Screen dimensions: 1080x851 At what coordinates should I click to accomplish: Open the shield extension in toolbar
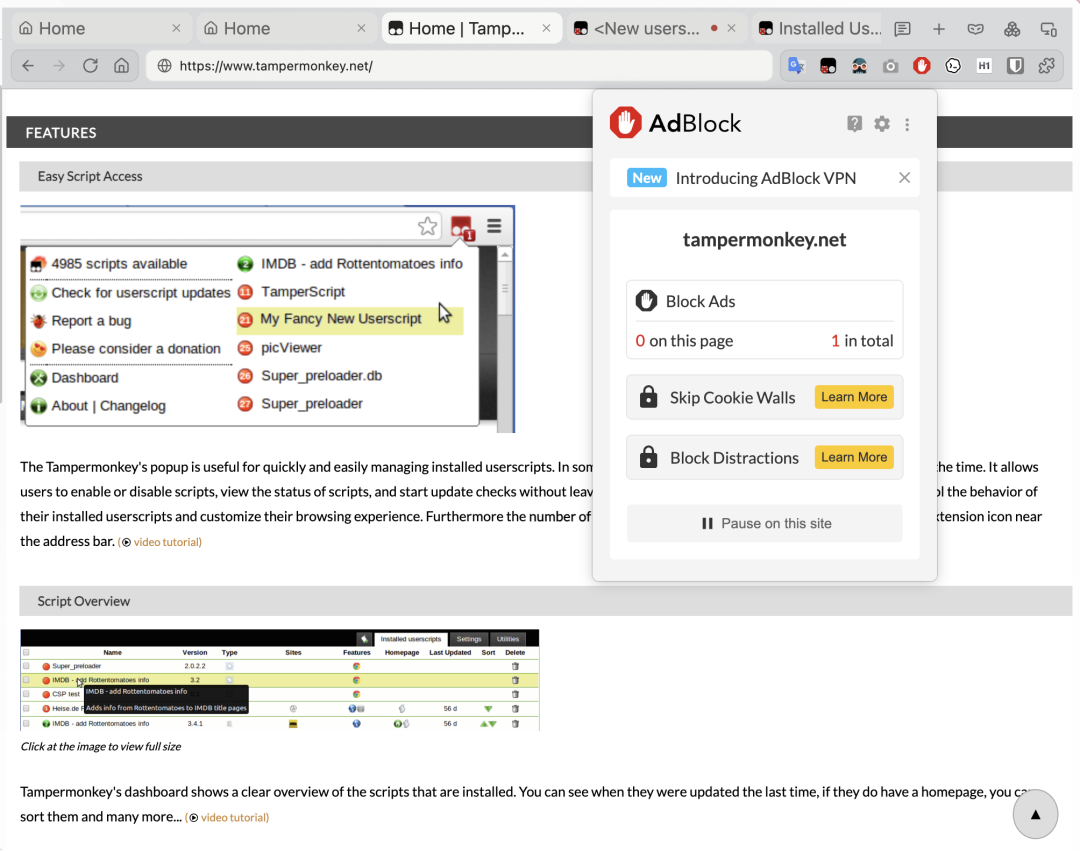coord(1015,65)
